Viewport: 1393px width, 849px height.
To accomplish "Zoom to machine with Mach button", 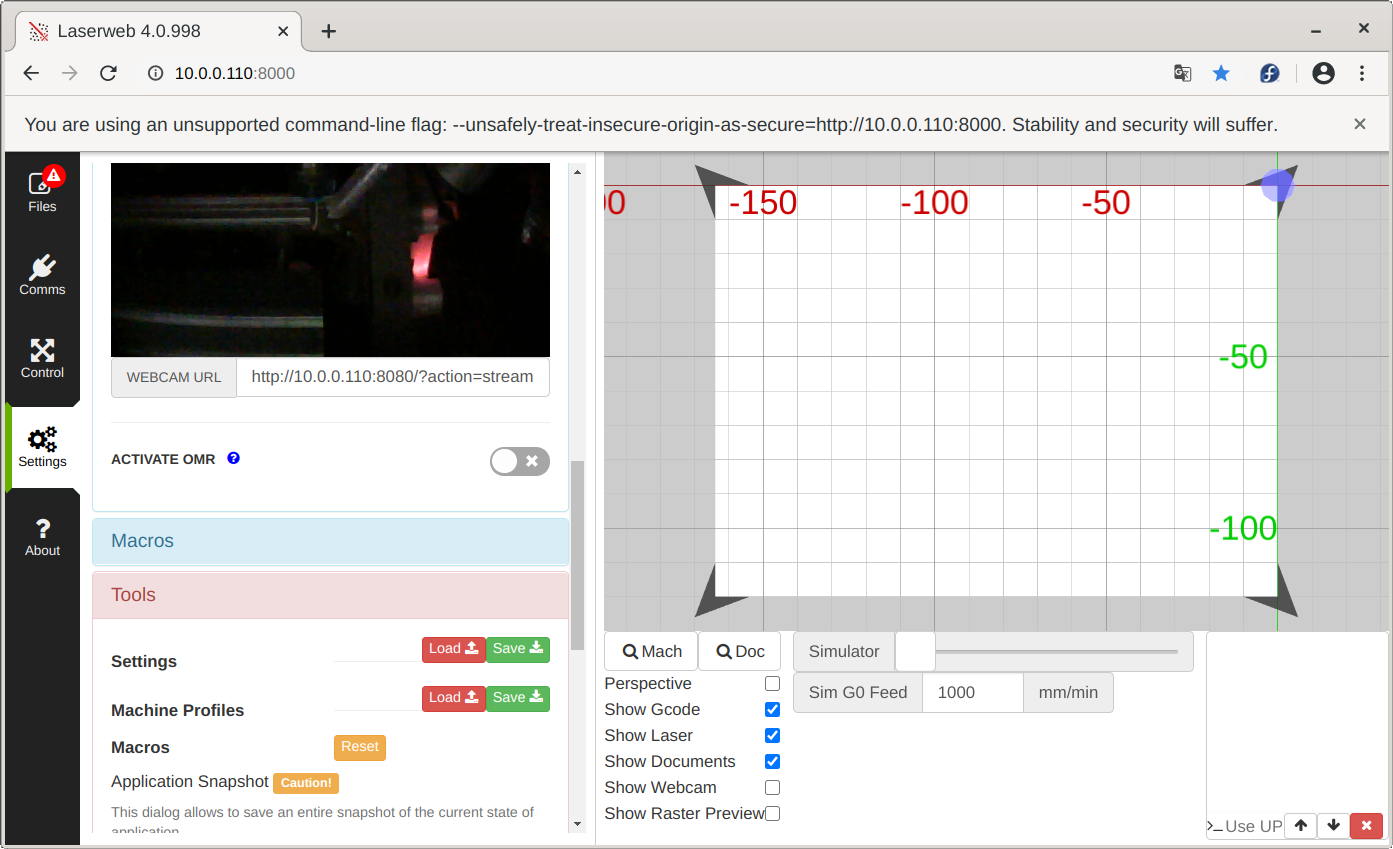I will click(651, 651).
